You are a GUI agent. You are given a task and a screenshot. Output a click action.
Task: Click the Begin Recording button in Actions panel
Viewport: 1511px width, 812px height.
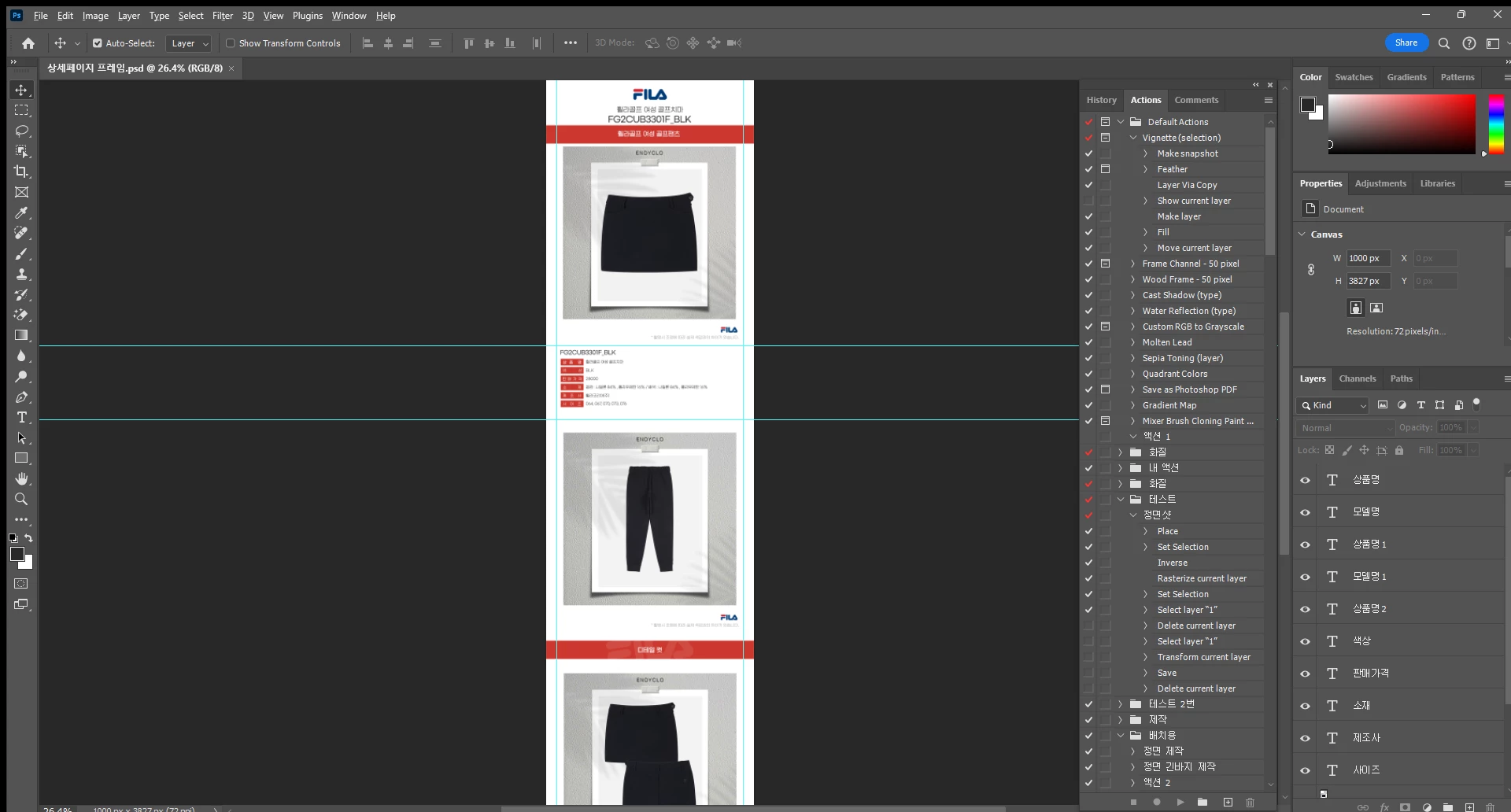(x=1156, y=803)
